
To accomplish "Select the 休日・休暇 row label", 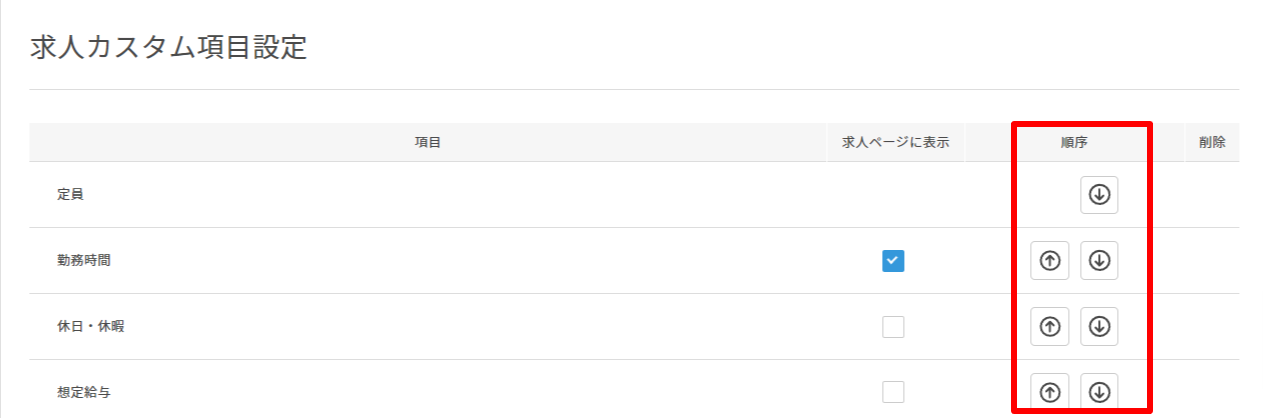I will click(91, 327).
